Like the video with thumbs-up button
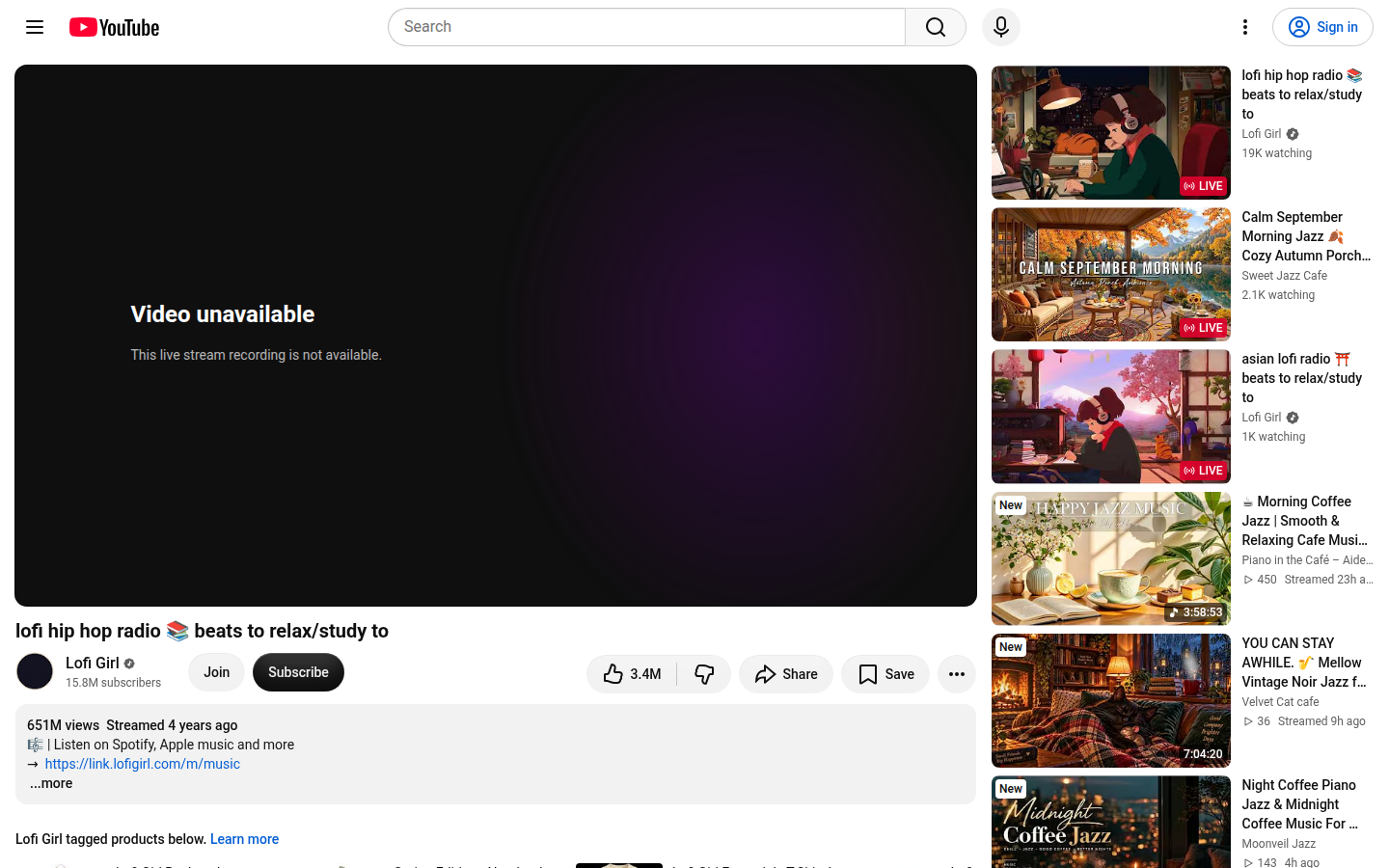This screenshot has height=868, width=1389. [632, 674]
